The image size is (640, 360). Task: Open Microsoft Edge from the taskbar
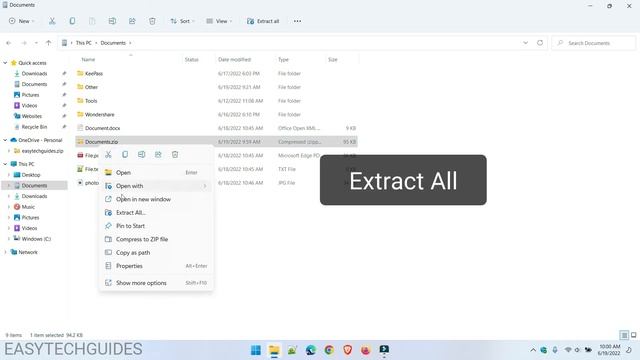(311, 350)
